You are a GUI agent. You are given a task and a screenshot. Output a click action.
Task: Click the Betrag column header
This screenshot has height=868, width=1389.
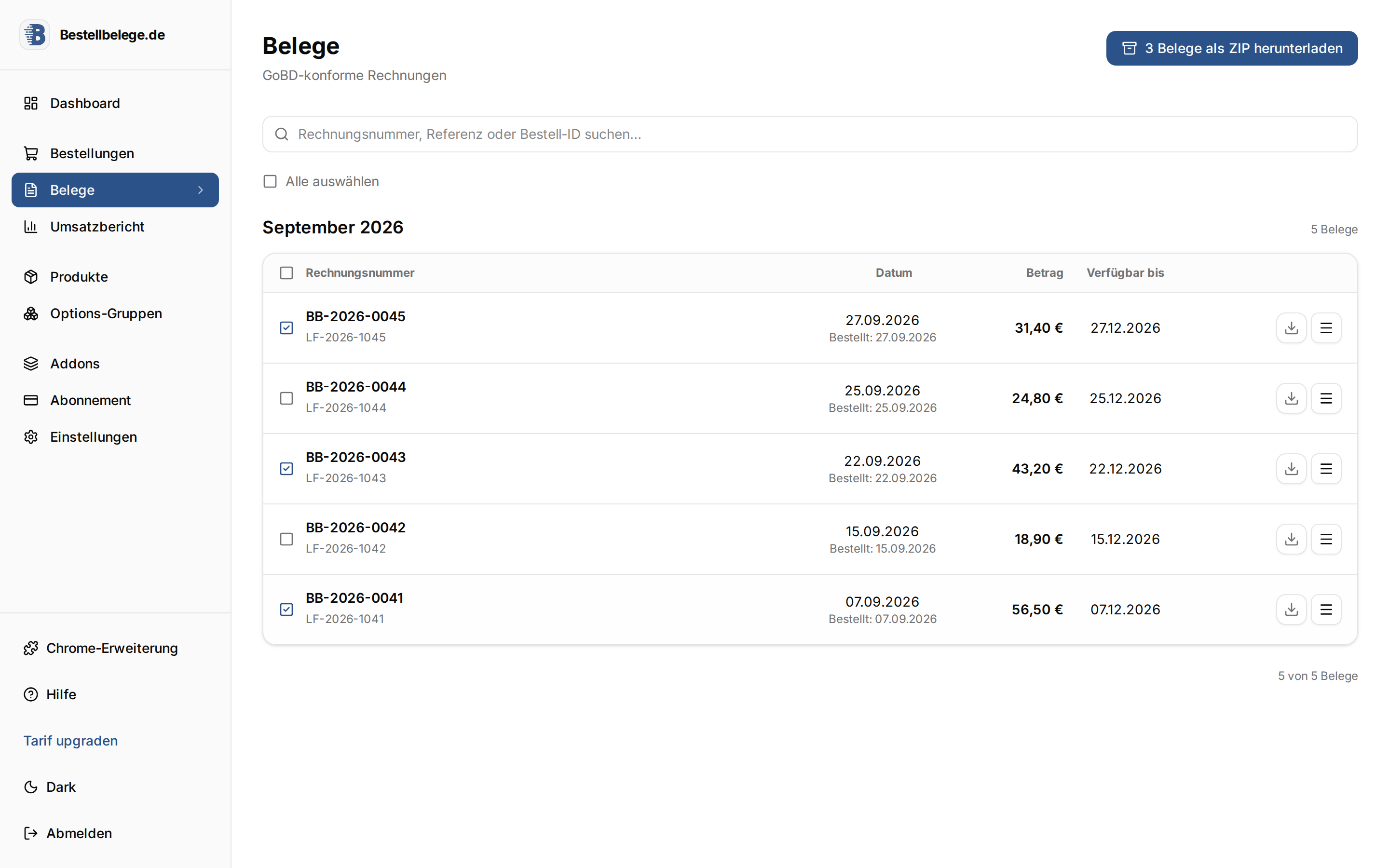tap(1045, 272)
